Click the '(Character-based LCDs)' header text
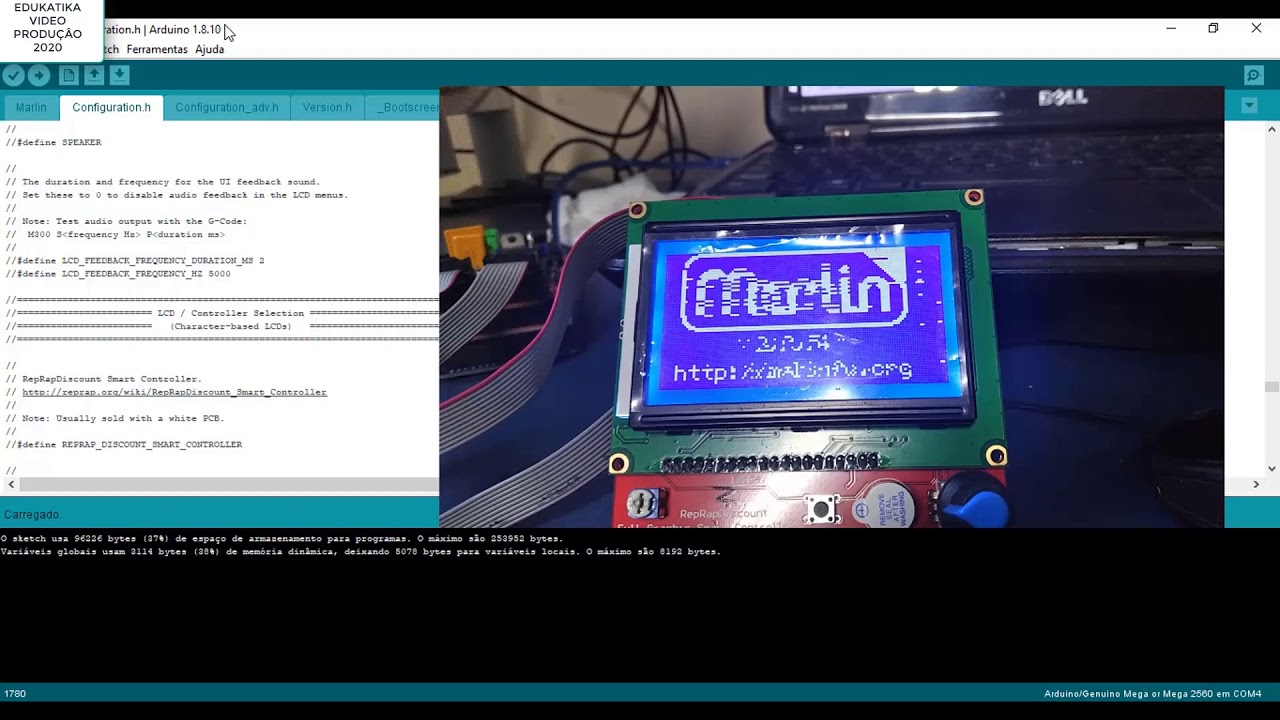1280x720 pixels. (x=230, y=326)
